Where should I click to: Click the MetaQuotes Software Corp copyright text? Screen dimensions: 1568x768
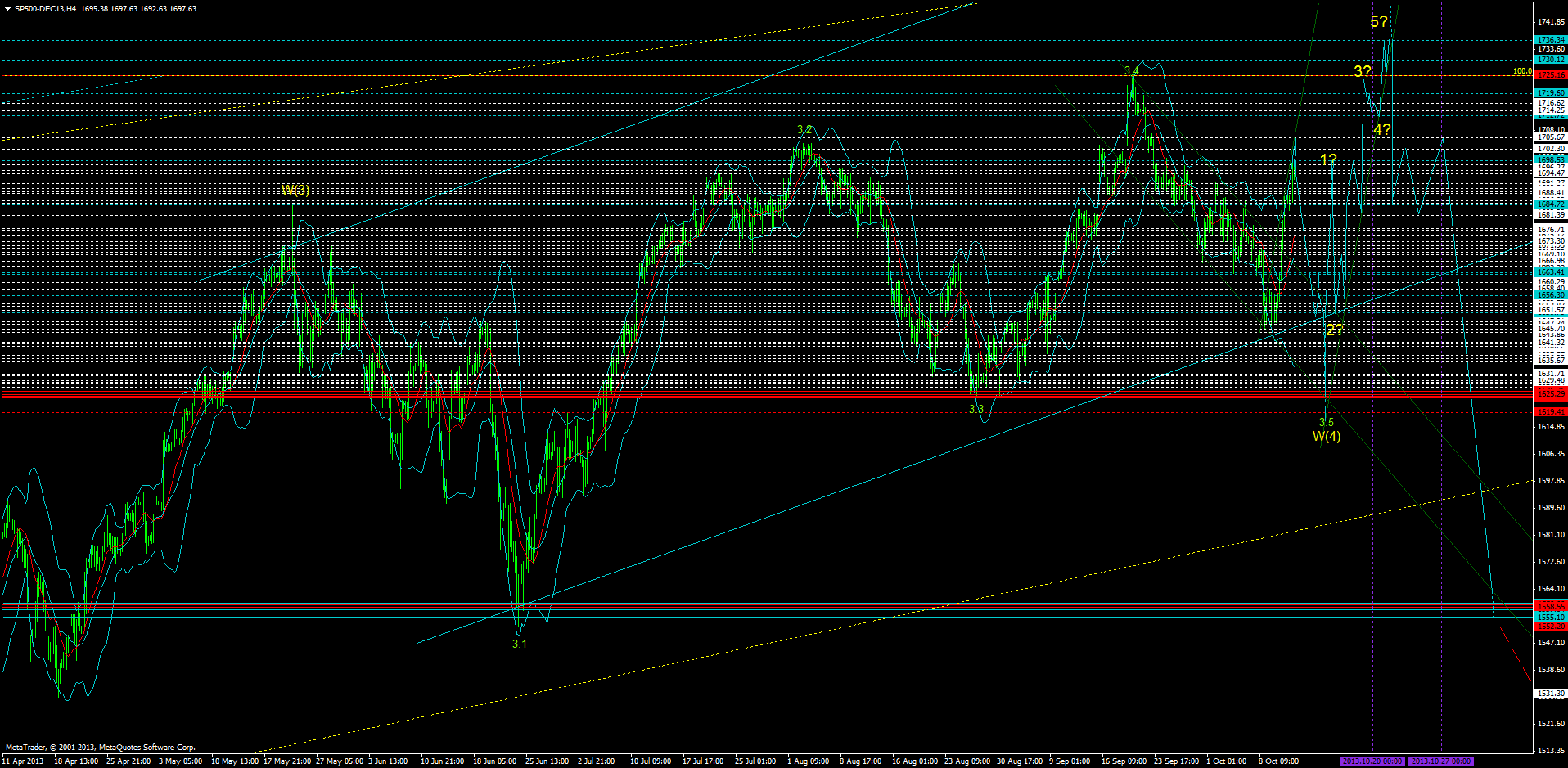(98, 746)
